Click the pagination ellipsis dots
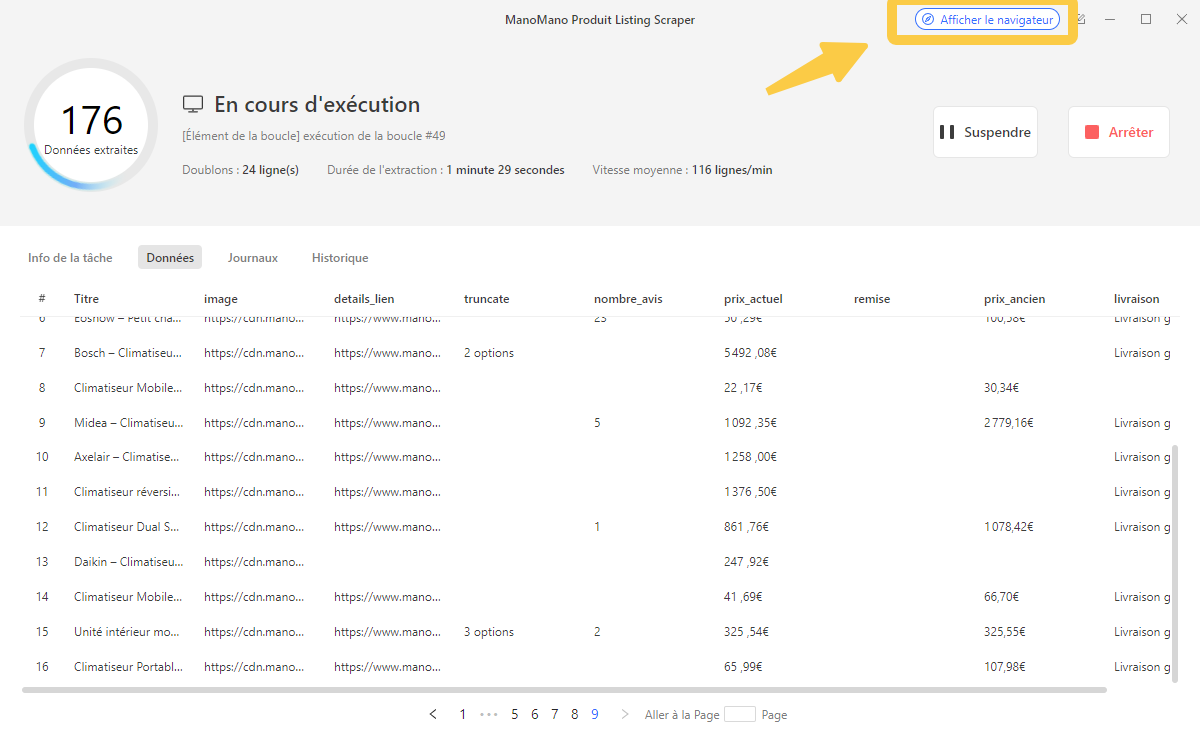The height and width of the screenshot is (734, 1200). click(x=488, y=714)
